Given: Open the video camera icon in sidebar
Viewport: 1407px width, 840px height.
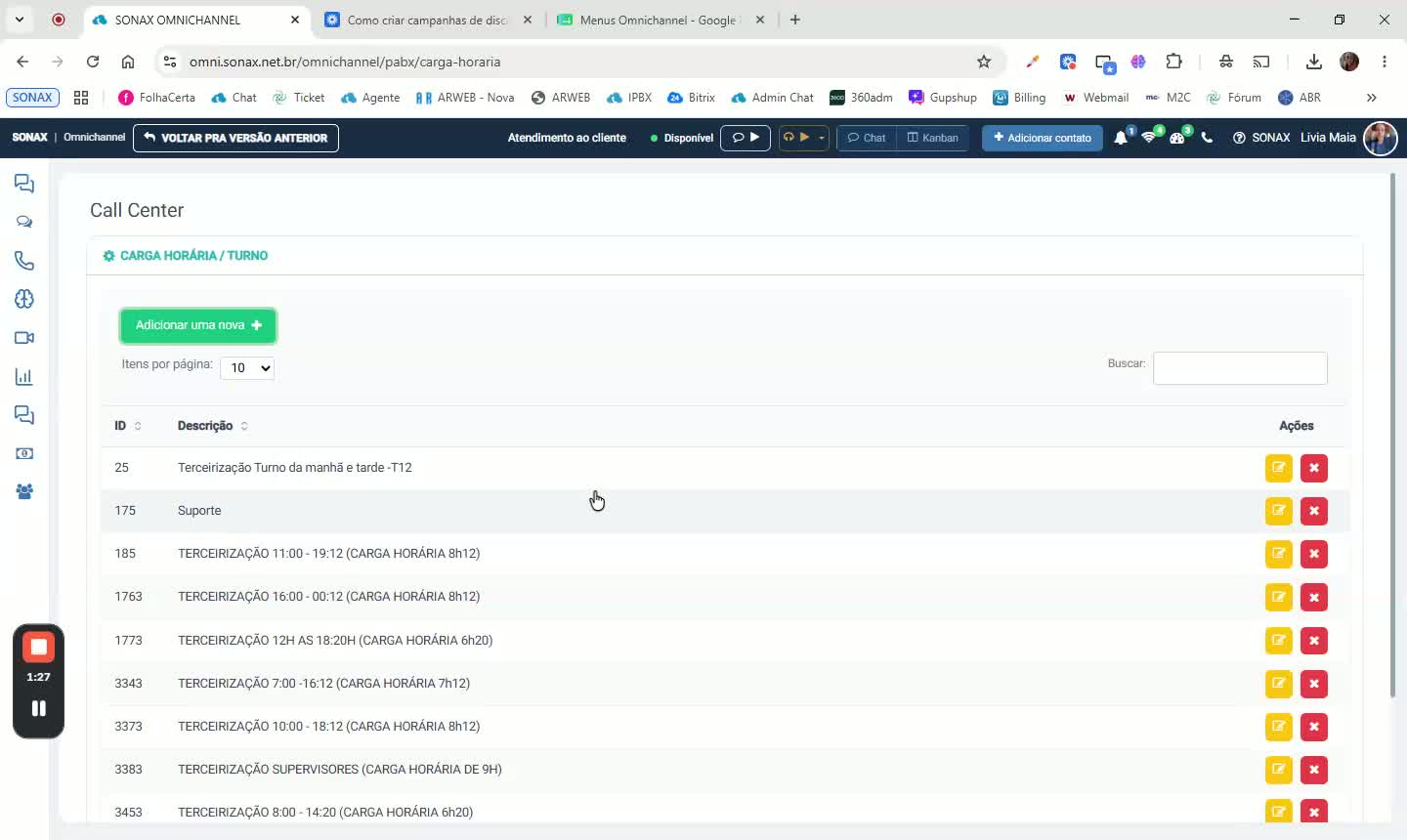Looking at the screenshot, I should pos(24,338).
